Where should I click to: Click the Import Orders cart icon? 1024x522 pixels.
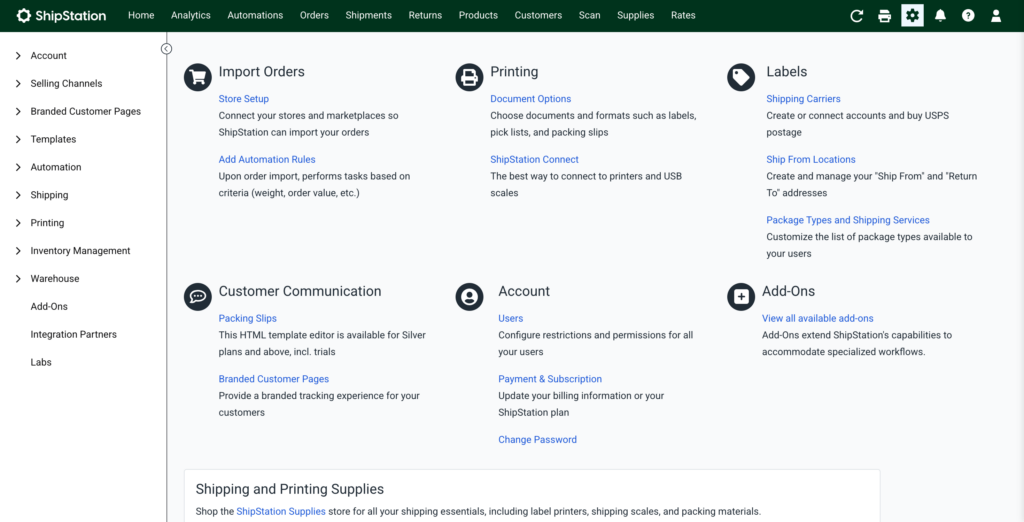[x=198, y=77]
